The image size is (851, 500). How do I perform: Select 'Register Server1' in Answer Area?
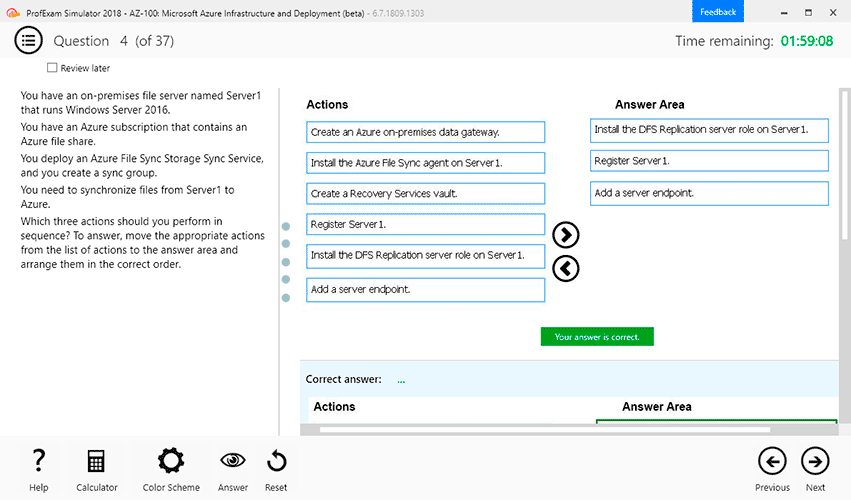pyautogui.click(x=709, y=161)
